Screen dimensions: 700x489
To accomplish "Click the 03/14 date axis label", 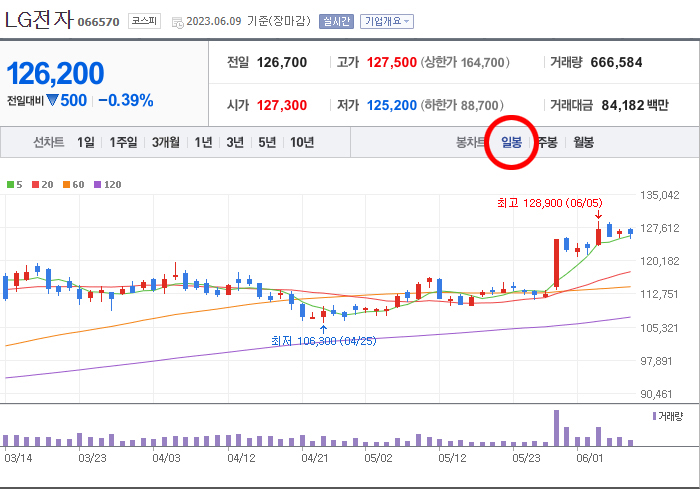I will click(18, 458).
